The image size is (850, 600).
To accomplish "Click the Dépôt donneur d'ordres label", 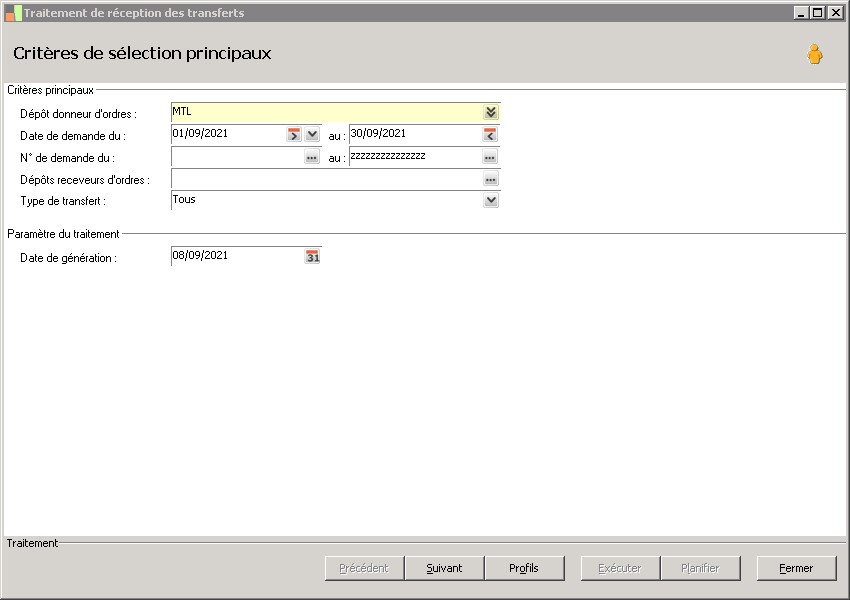I will [79, 114].
